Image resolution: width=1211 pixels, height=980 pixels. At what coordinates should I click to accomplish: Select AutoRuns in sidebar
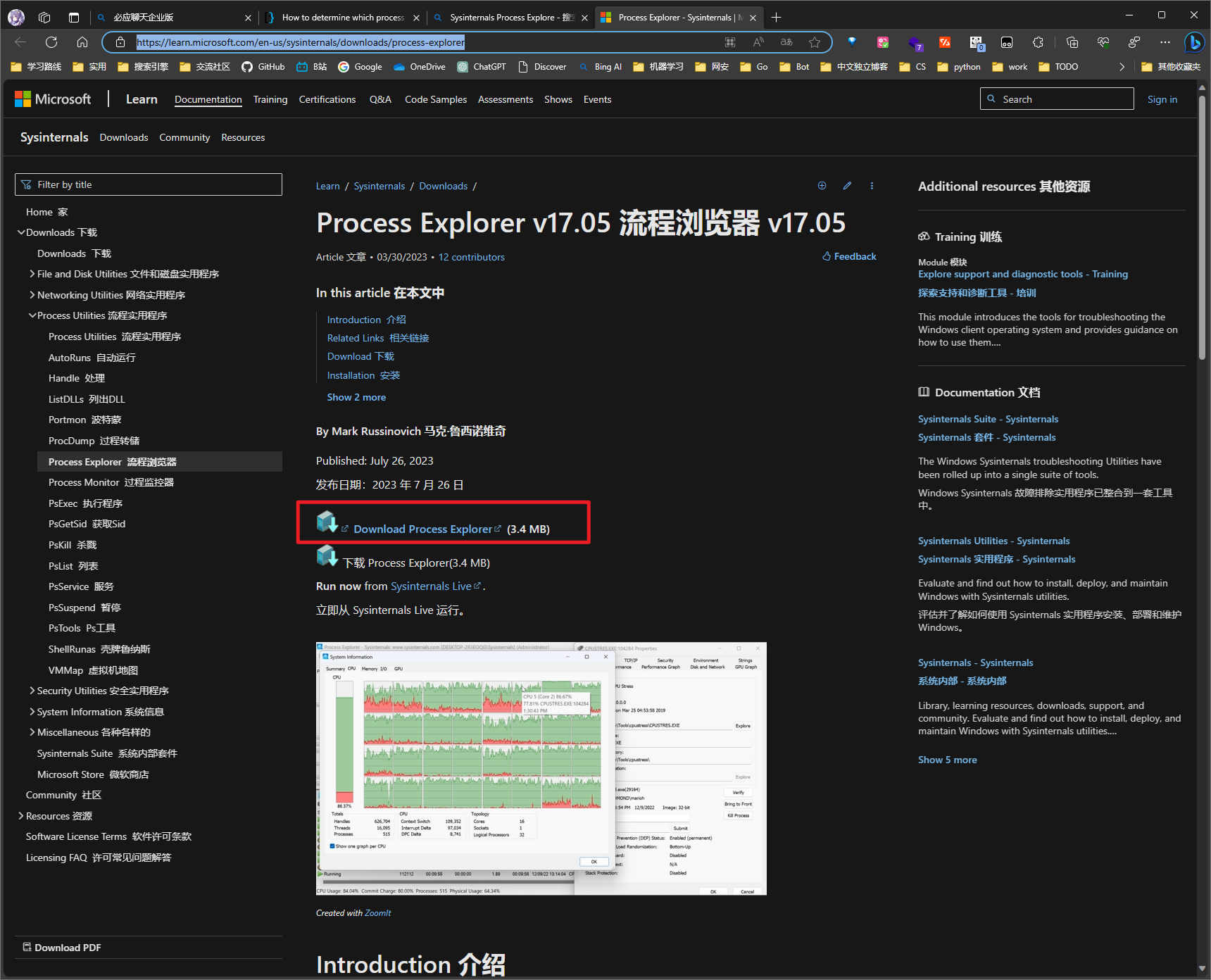tap(92, 358)
